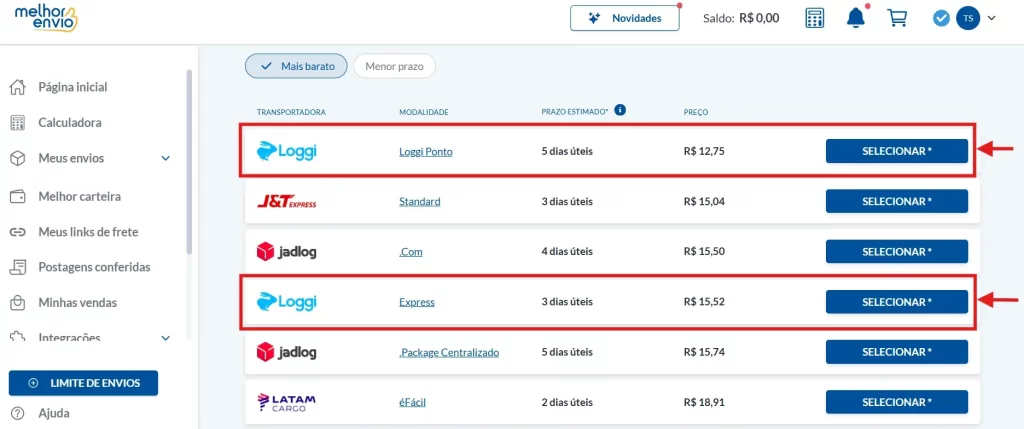
Task: Click the R$ 18,91 price
Action: pos(704,402)
